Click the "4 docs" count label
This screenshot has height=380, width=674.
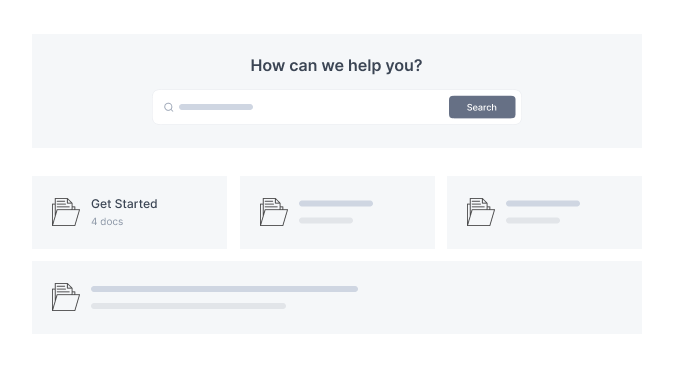click(107, 221)
